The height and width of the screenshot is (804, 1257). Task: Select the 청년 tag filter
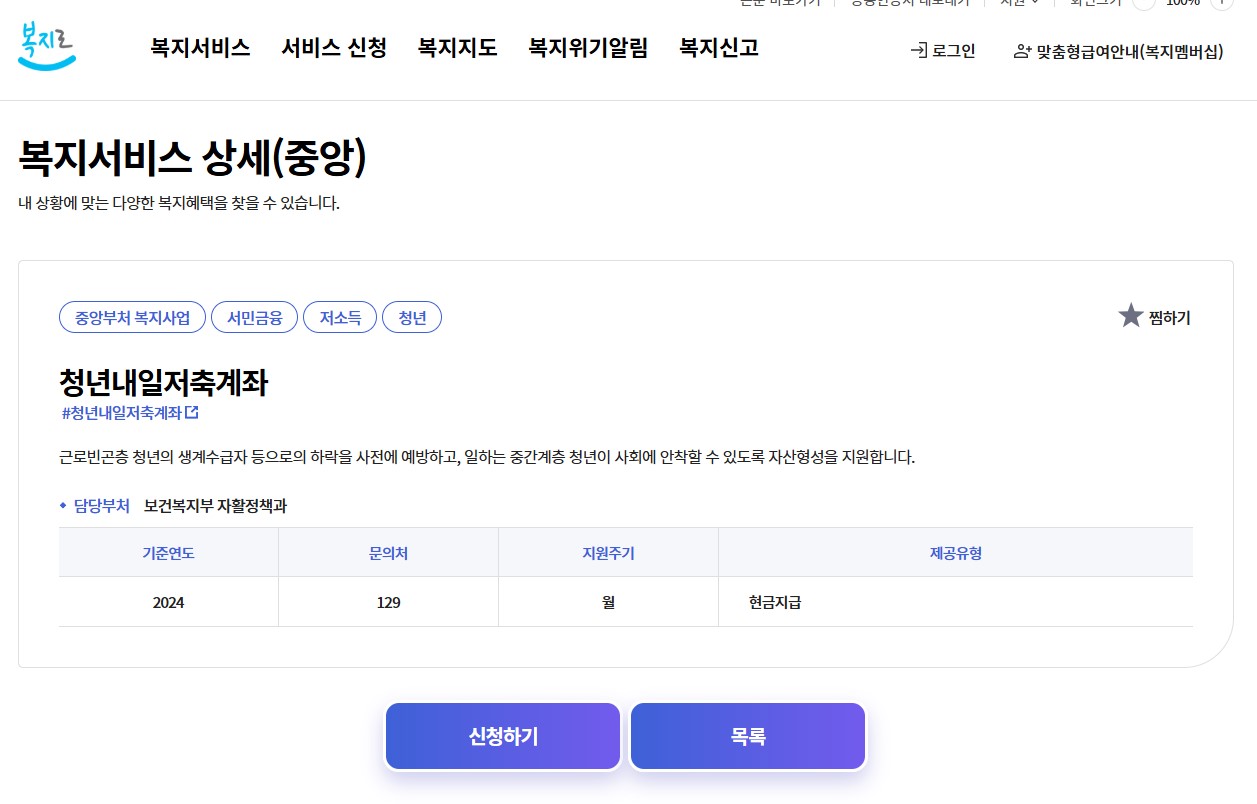click(x=412, y=316)
